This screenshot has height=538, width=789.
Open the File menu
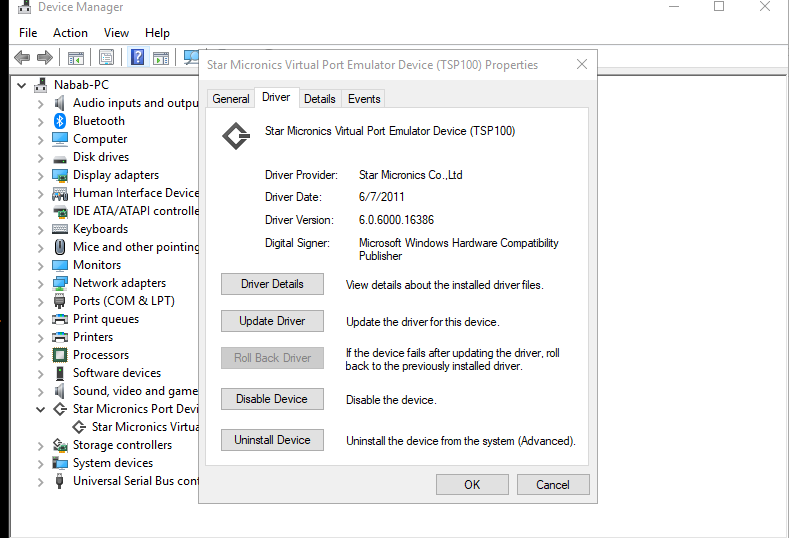click(x=28, y=33)
